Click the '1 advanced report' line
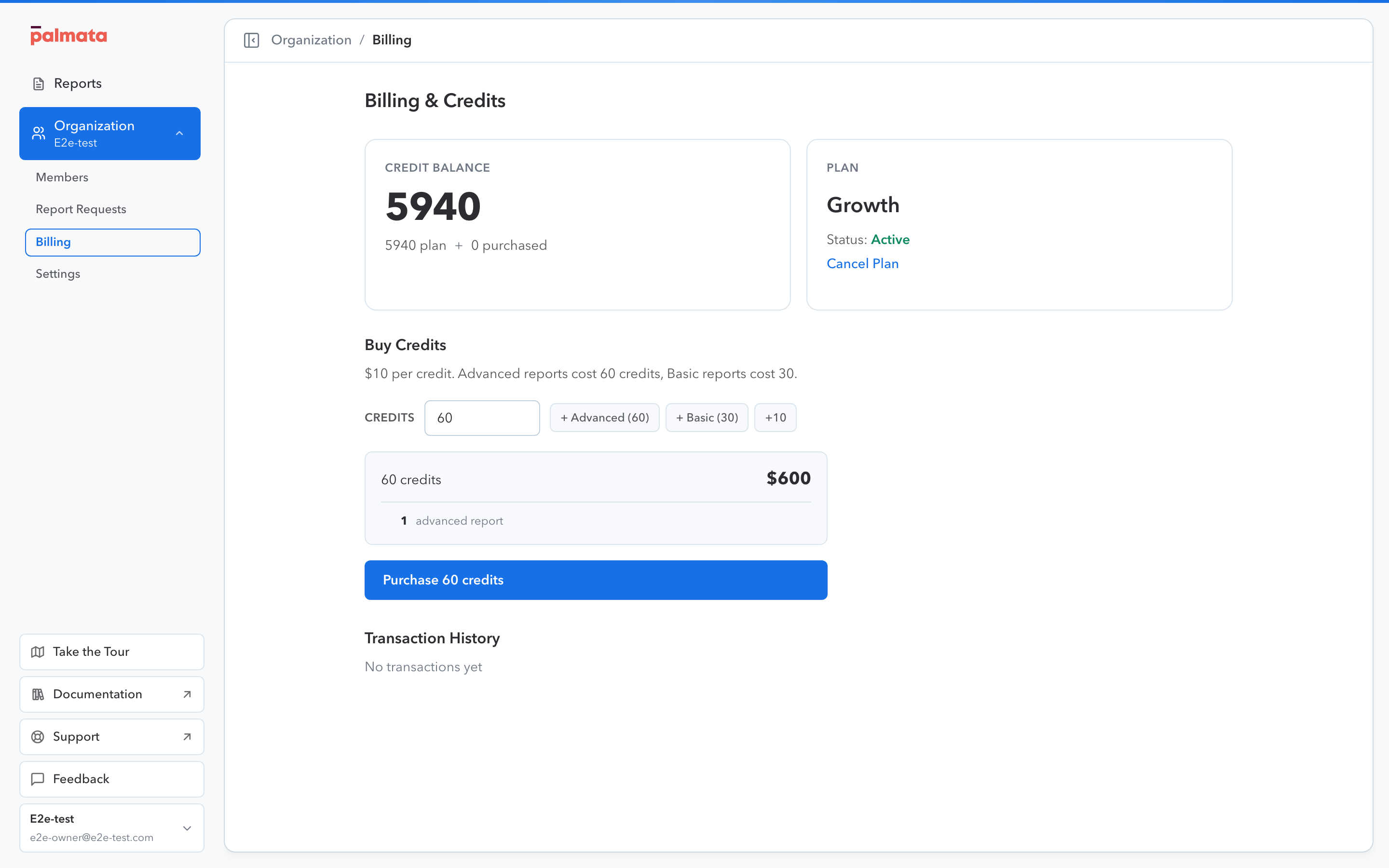1389x868 pixels. pos(452,521)
